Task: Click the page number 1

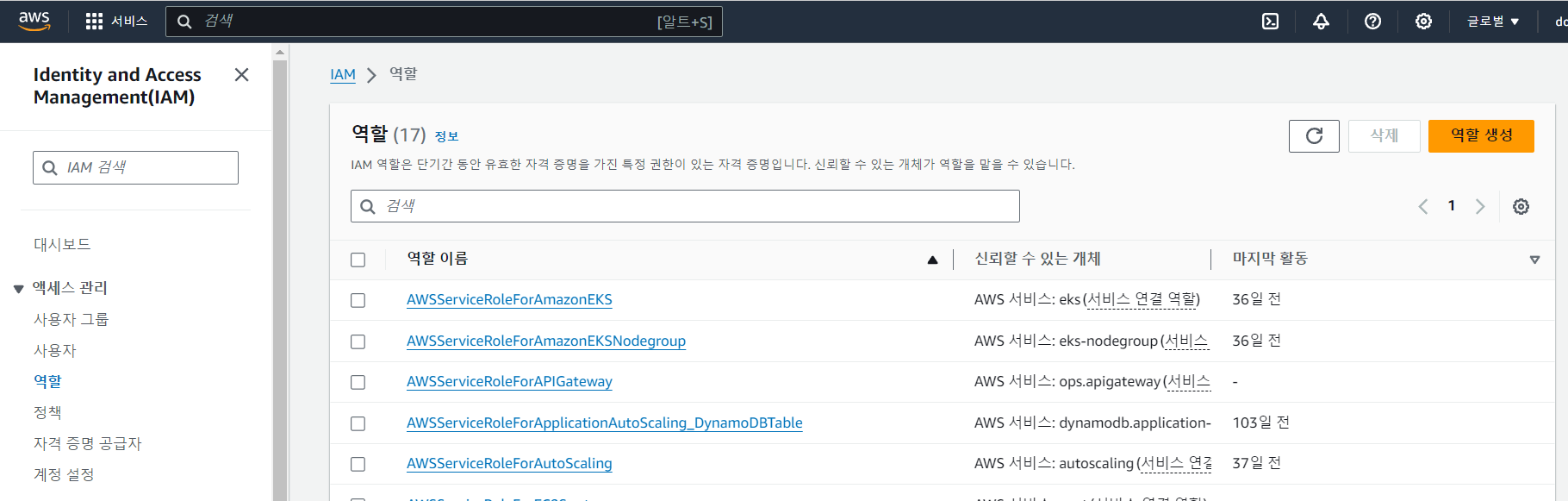Action: 1452,206
